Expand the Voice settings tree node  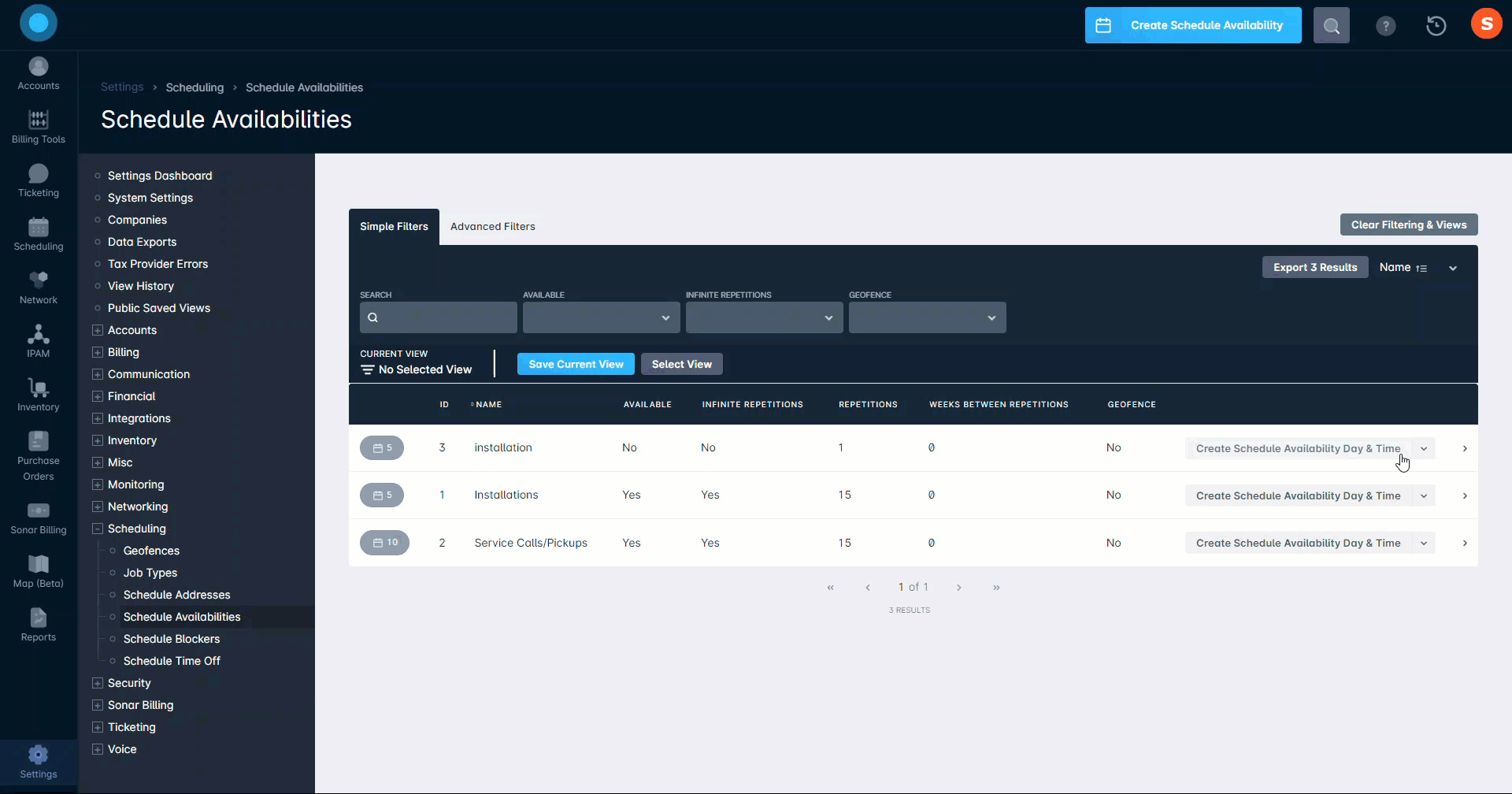pos(98,749)
